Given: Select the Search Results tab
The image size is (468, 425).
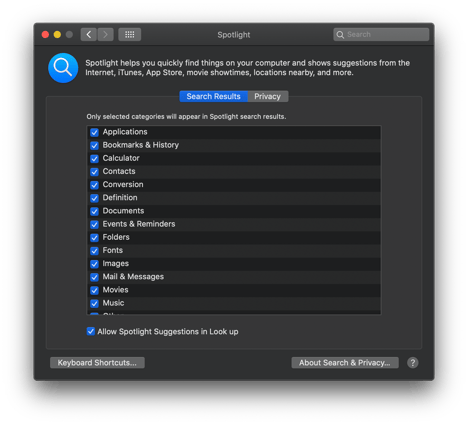Looking at the screenshot, I should click(x=214, y=96).
